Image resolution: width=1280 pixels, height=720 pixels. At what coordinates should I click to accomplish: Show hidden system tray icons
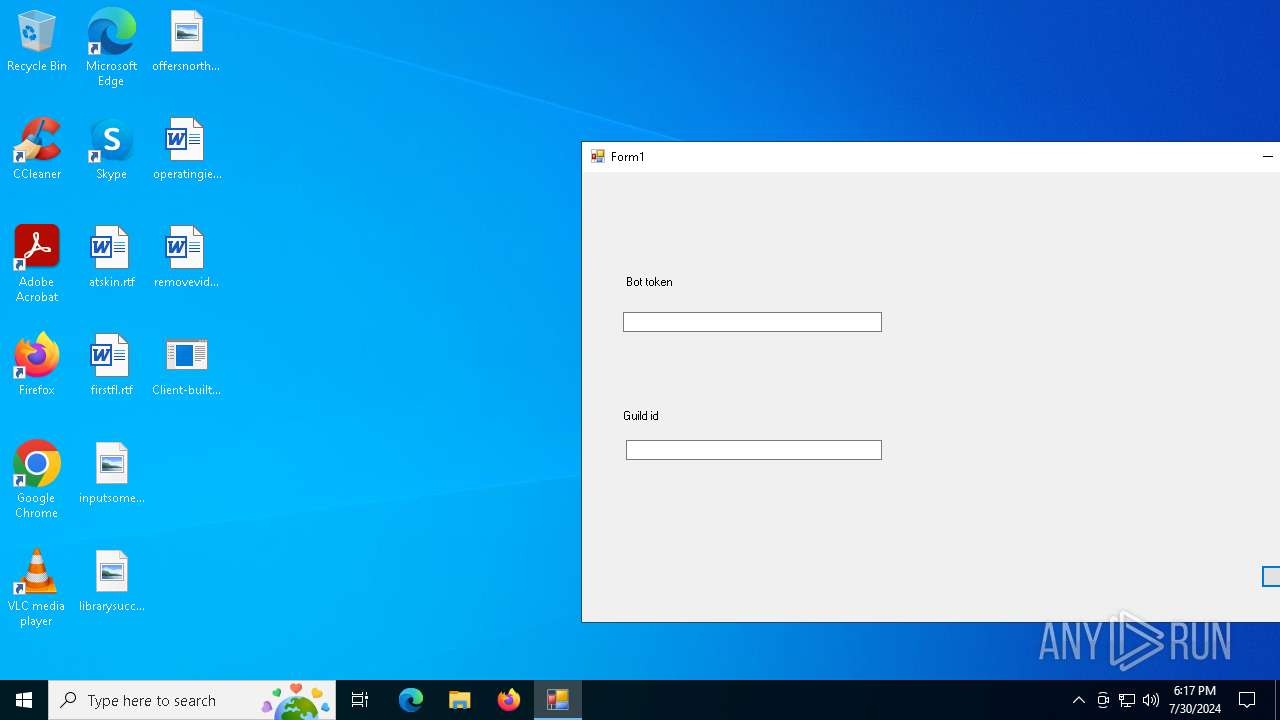1079,700
